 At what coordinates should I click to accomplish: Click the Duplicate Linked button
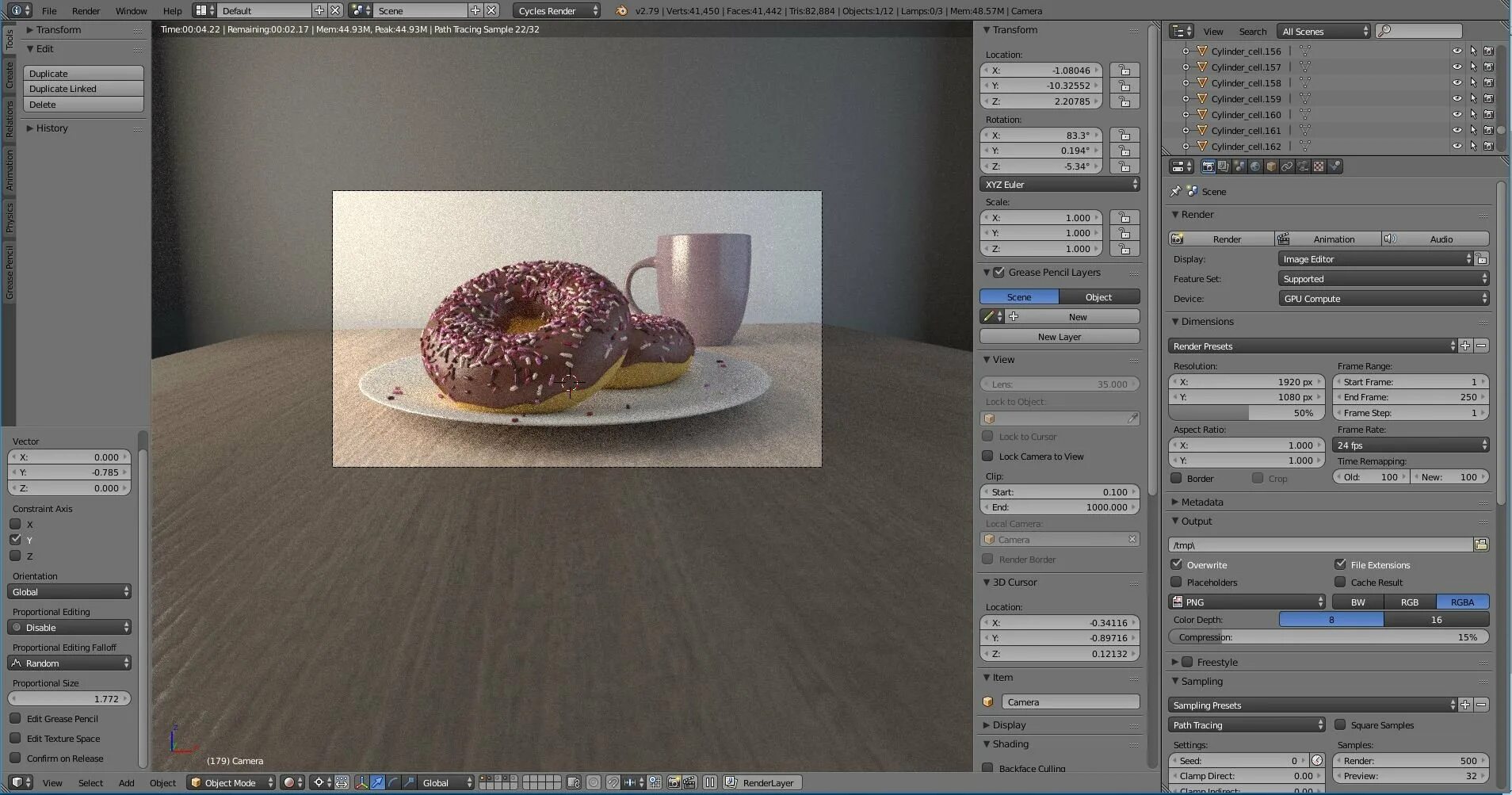coord(83,88)
